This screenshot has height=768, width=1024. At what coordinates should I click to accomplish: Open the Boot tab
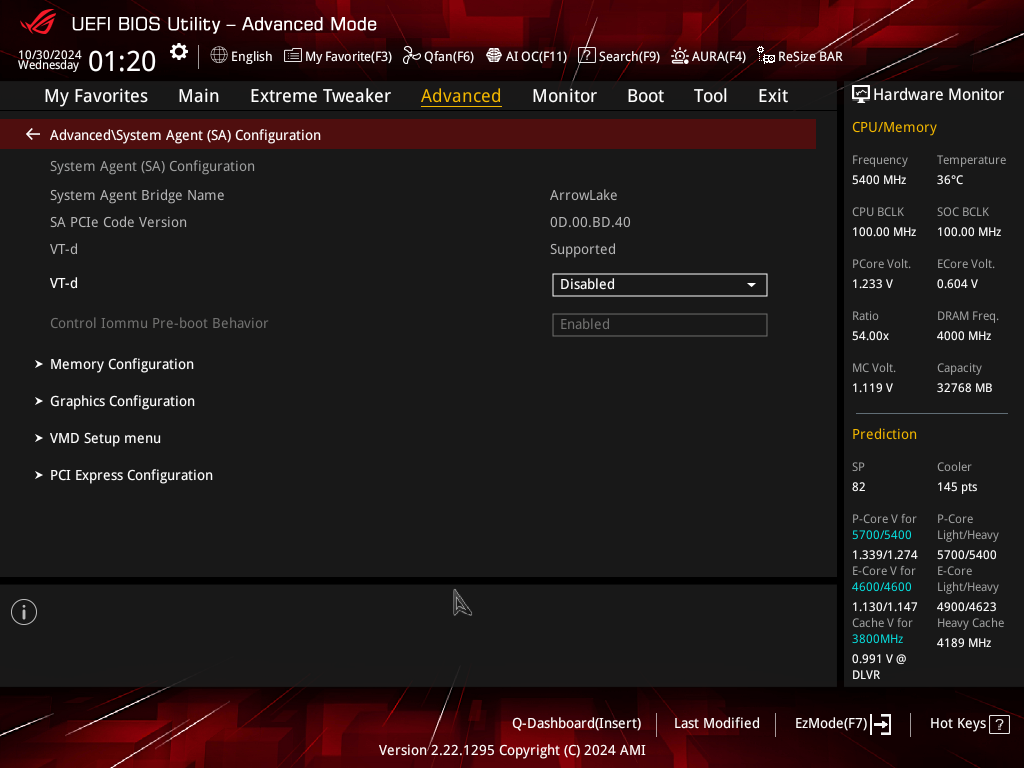click(645, 96)
